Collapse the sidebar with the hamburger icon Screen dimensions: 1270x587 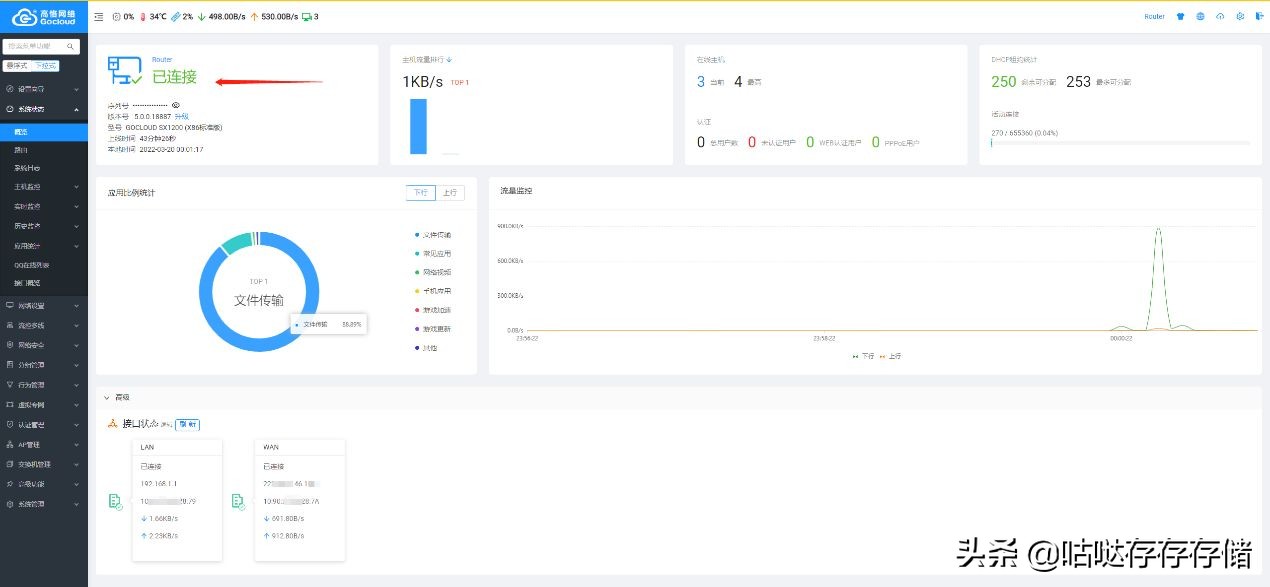[98, 17]
